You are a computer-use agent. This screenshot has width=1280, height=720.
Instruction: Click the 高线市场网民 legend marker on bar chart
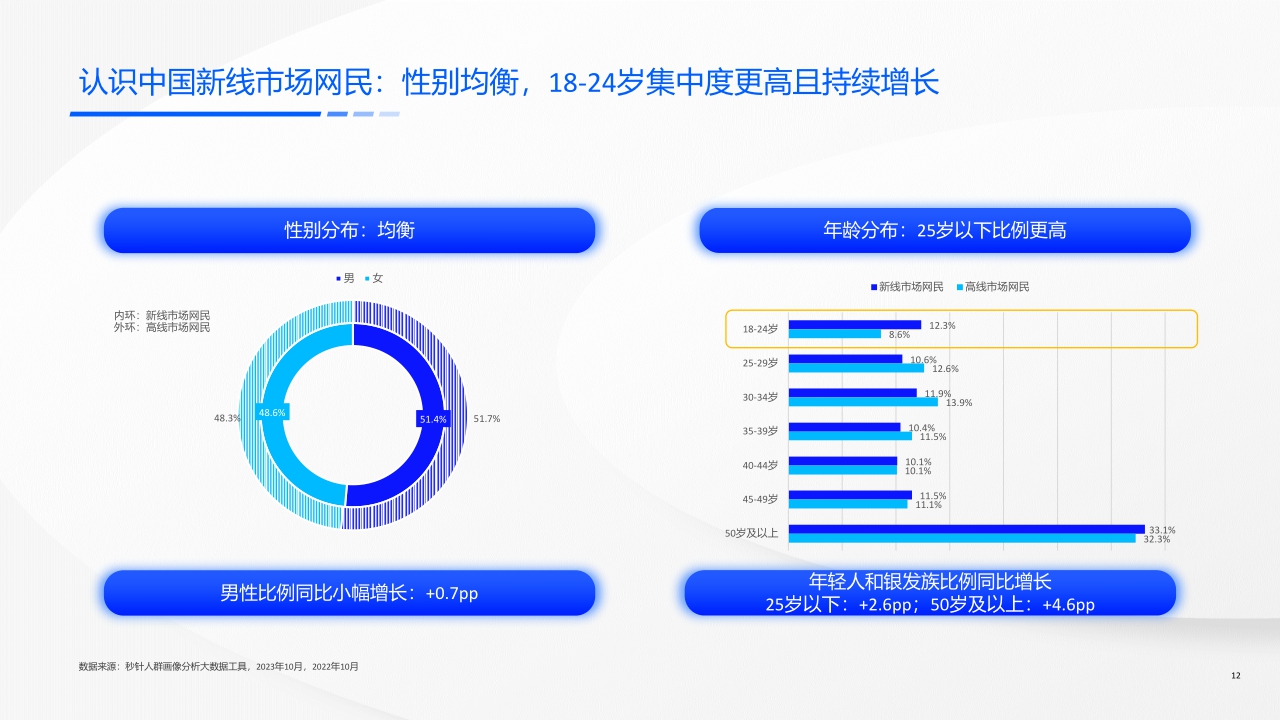pos(960,286)
